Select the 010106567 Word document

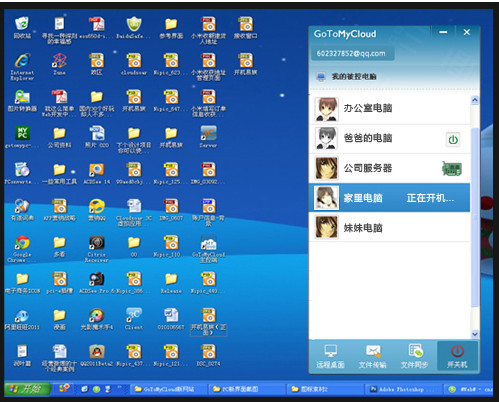171,319
